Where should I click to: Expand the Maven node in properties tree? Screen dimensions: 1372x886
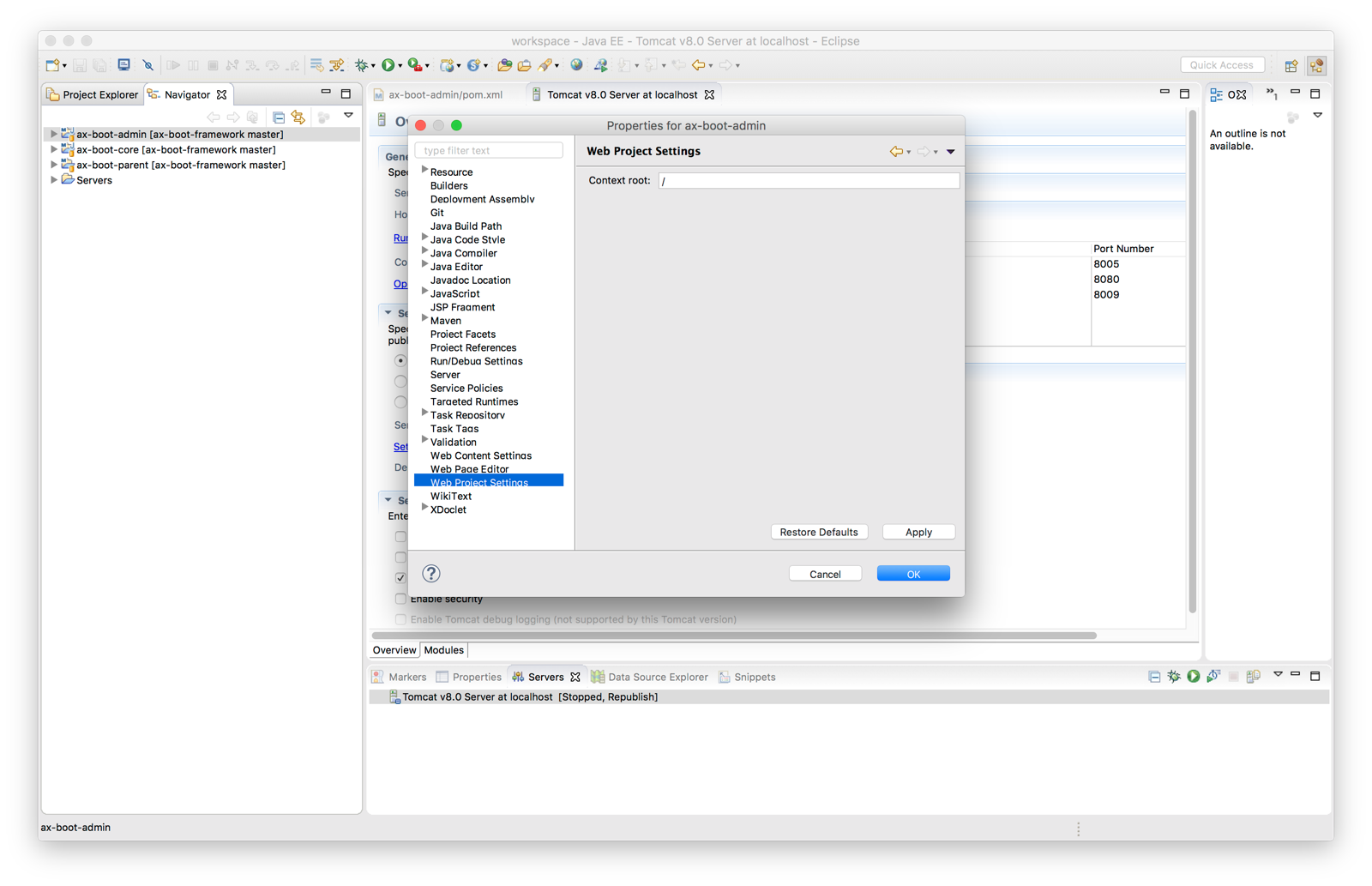coord(424,319)
